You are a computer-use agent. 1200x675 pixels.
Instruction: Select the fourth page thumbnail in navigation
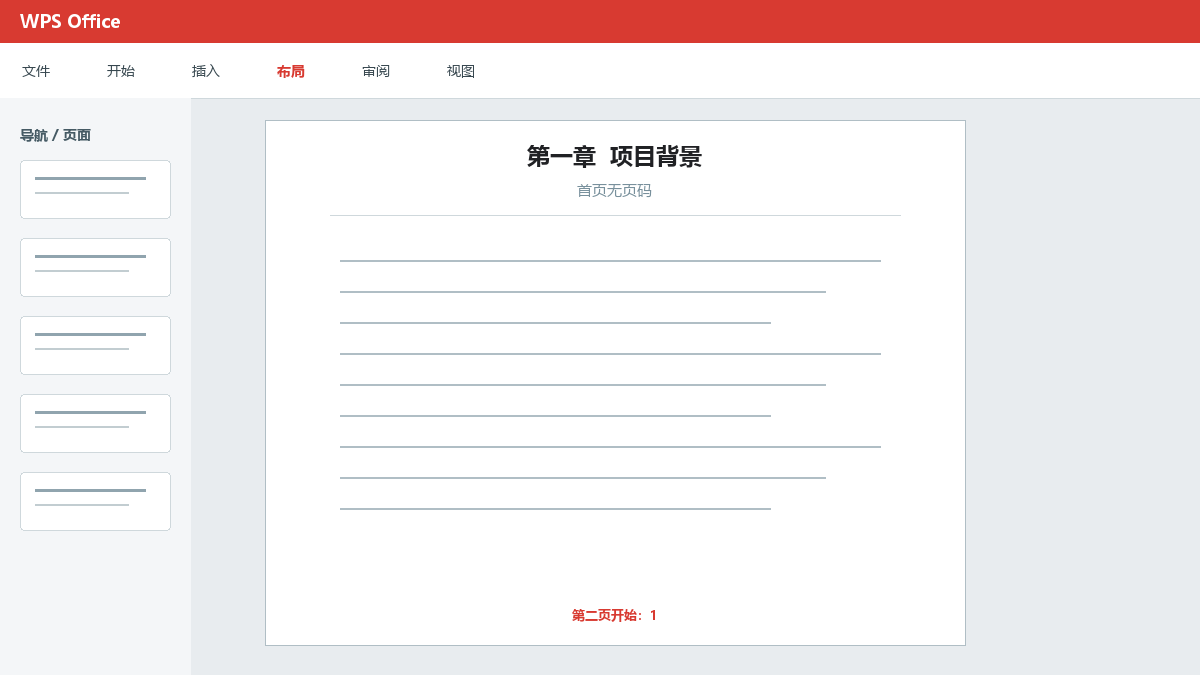click(x=95, y=423)
